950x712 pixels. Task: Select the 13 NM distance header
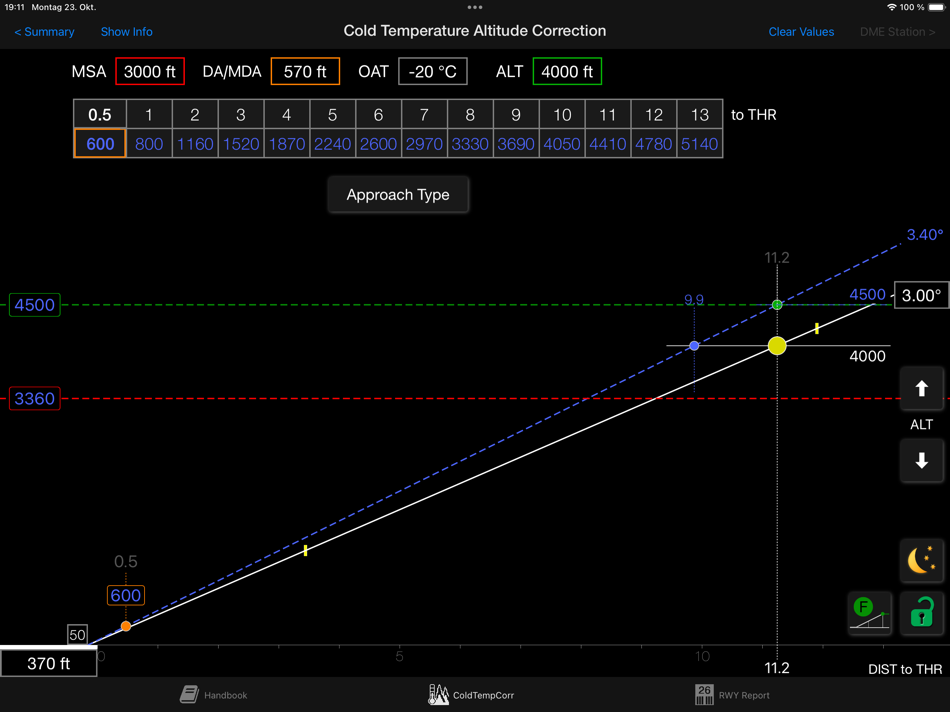click(700, 115)
